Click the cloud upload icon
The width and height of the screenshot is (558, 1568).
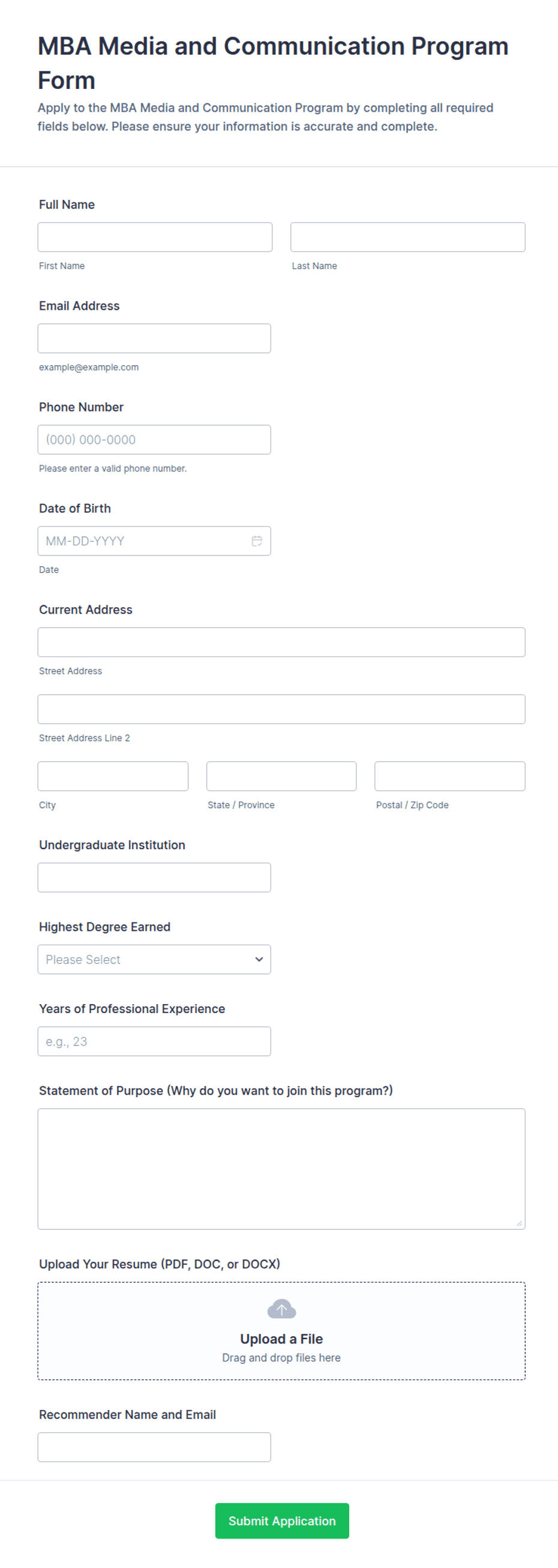pyautogui.click(x=281, y=1308)
